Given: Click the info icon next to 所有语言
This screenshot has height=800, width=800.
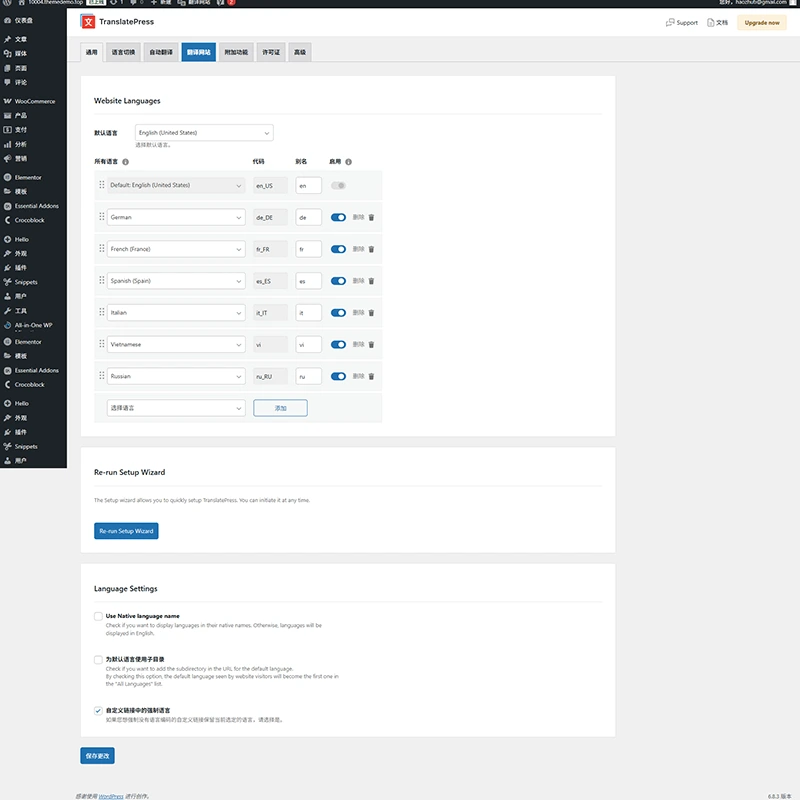Looking at the screenshot, I should tap(126, 161).
